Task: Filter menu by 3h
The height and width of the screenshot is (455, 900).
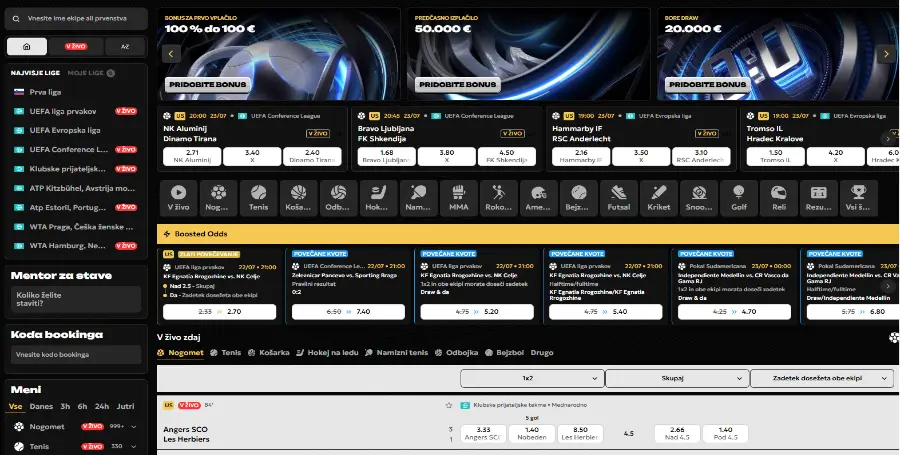Action: click(65, 406)
